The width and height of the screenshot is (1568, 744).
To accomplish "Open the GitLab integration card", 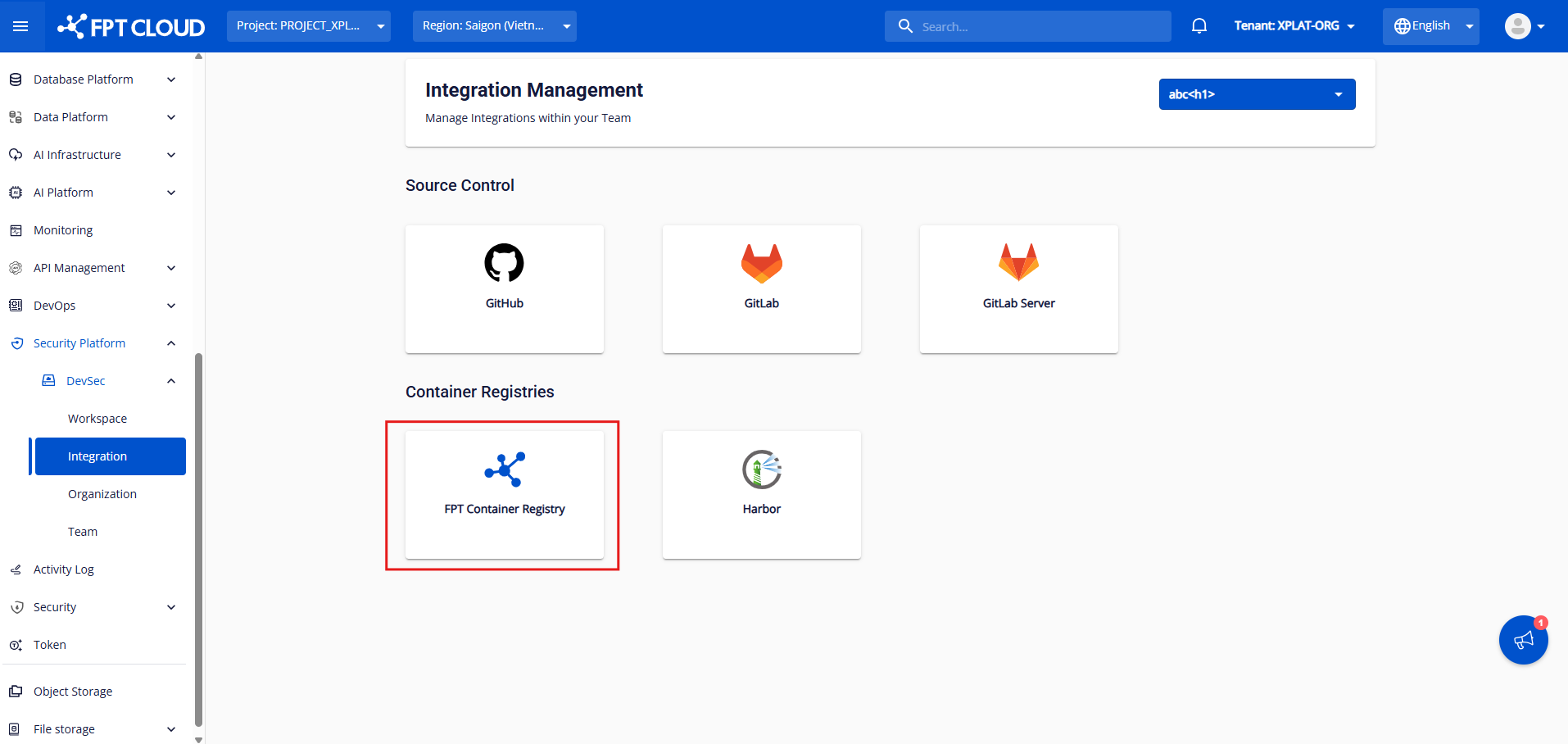I will 761,288.
